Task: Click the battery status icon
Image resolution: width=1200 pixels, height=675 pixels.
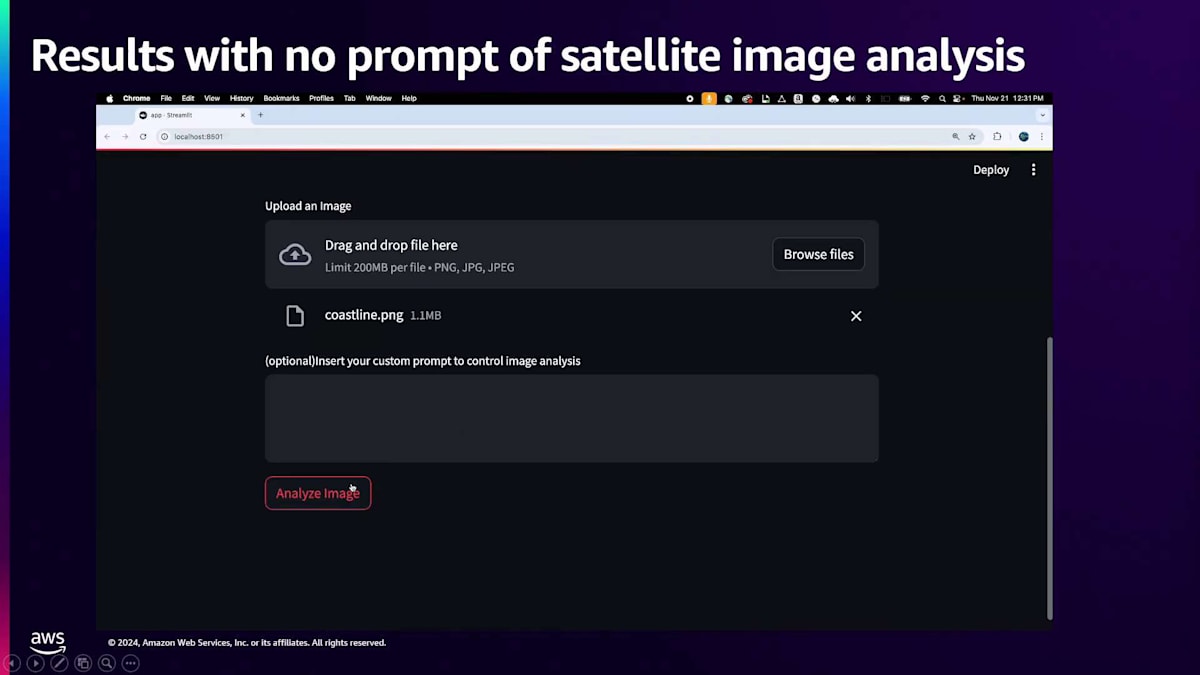Action: pos(905,99)
